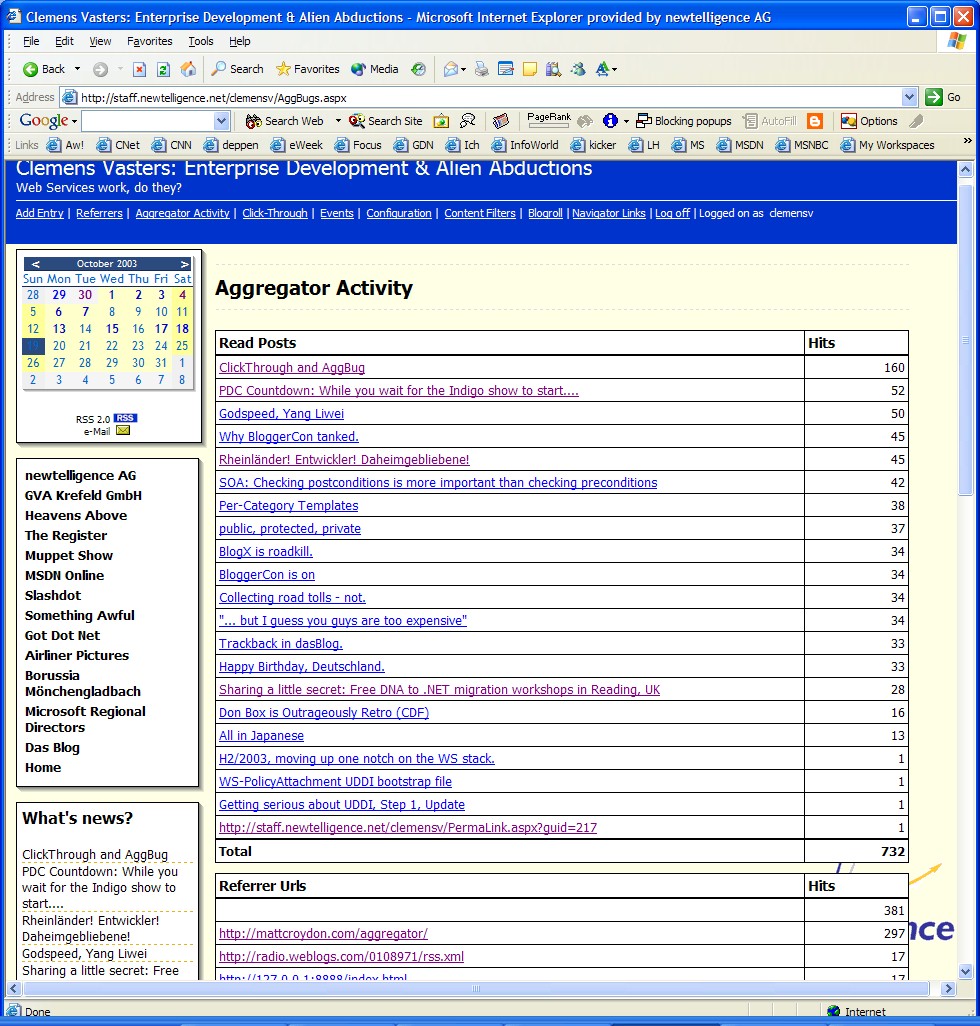Image resolution: width=980 pixels, height=1026 pixels.
Task: Go to next month in calendar
Action: [184, 264]
